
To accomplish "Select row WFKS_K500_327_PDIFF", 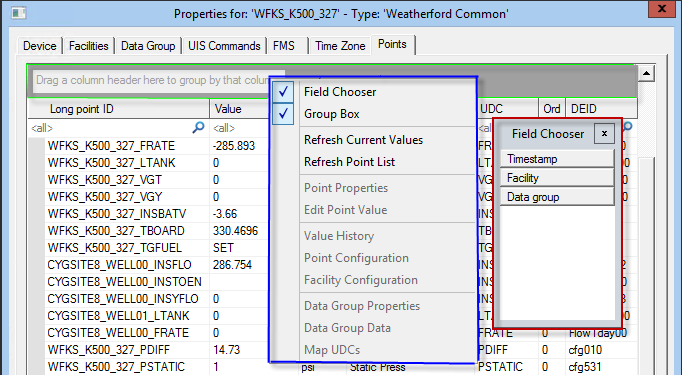I will (109, 349).
